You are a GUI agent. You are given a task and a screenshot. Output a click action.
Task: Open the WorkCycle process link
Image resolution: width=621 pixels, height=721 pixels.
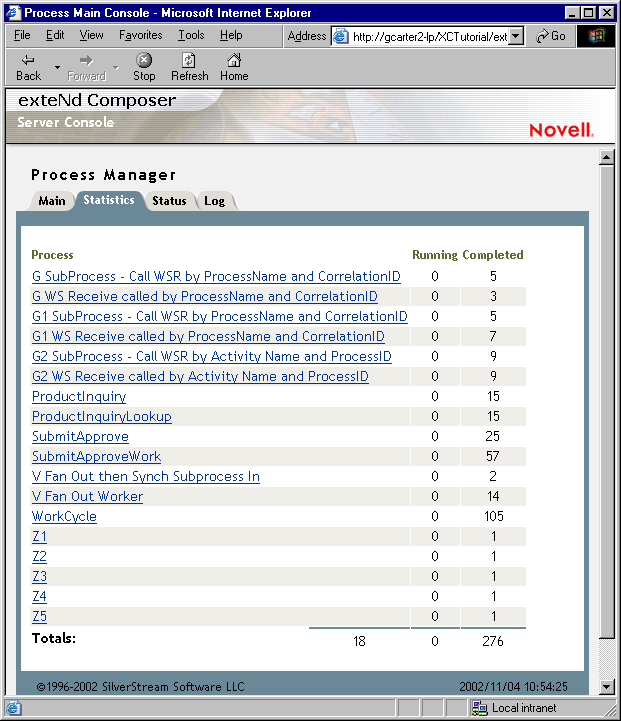click(x=64, y=516)
